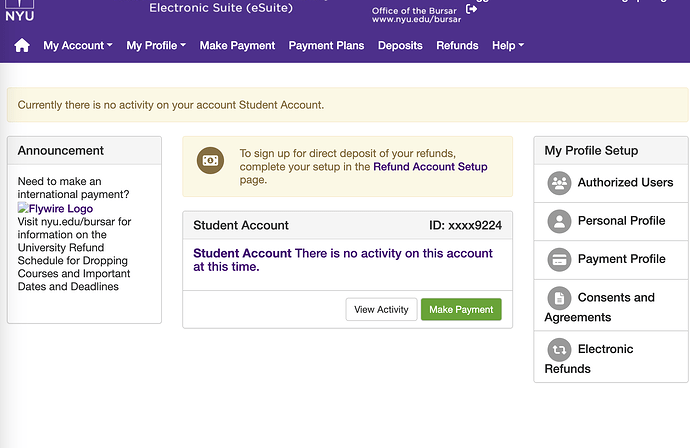The width and height of the screenshot is (690, 448).
Task: Click the money icon in refund notice
Action: pyautogui.click(x=211, y=160)
